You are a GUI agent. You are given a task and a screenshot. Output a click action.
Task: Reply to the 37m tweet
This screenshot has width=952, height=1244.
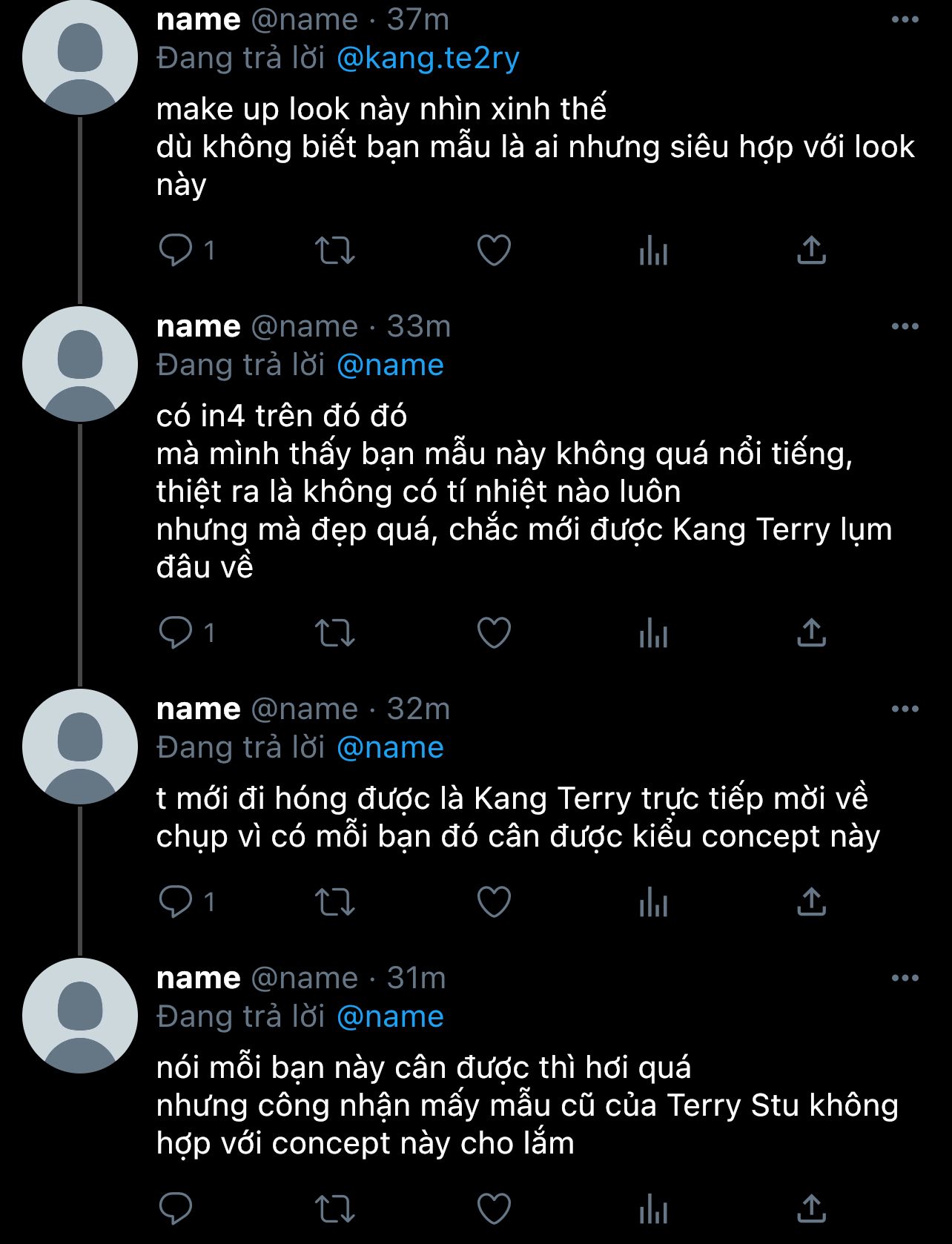coord(176,251)
